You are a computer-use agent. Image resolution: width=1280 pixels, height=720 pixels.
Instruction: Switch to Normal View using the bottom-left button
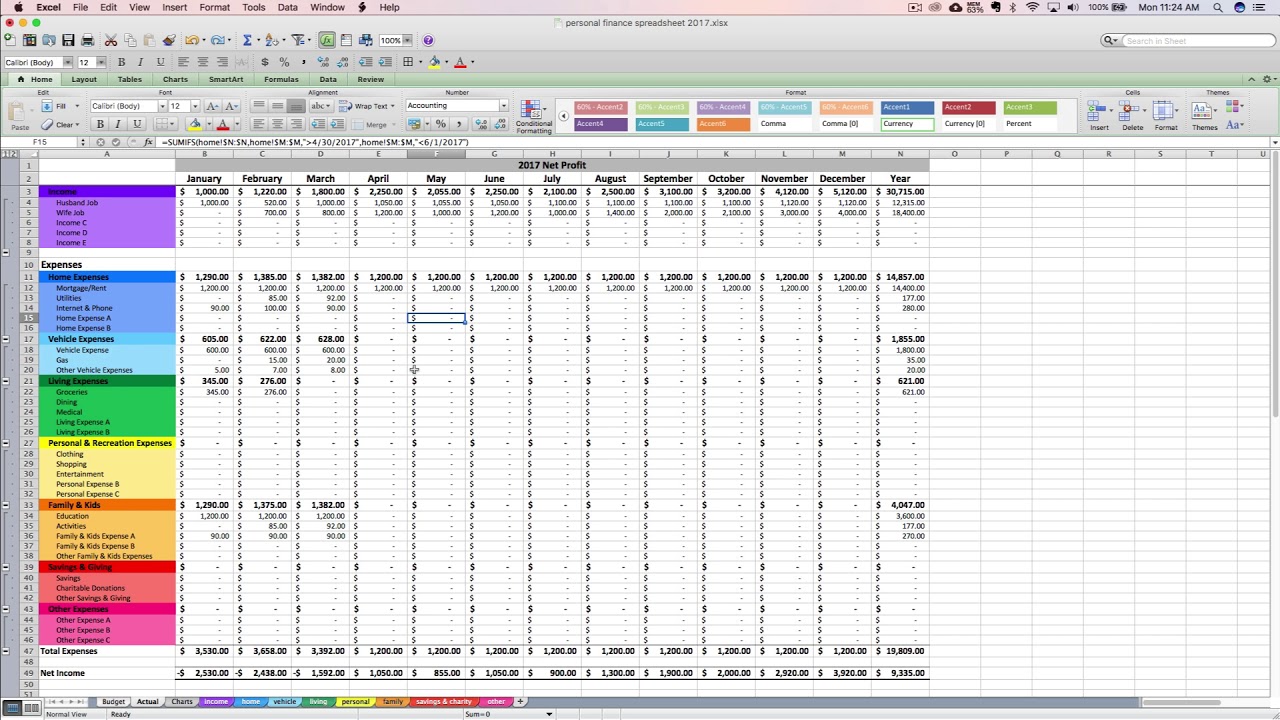click(11, 708)
